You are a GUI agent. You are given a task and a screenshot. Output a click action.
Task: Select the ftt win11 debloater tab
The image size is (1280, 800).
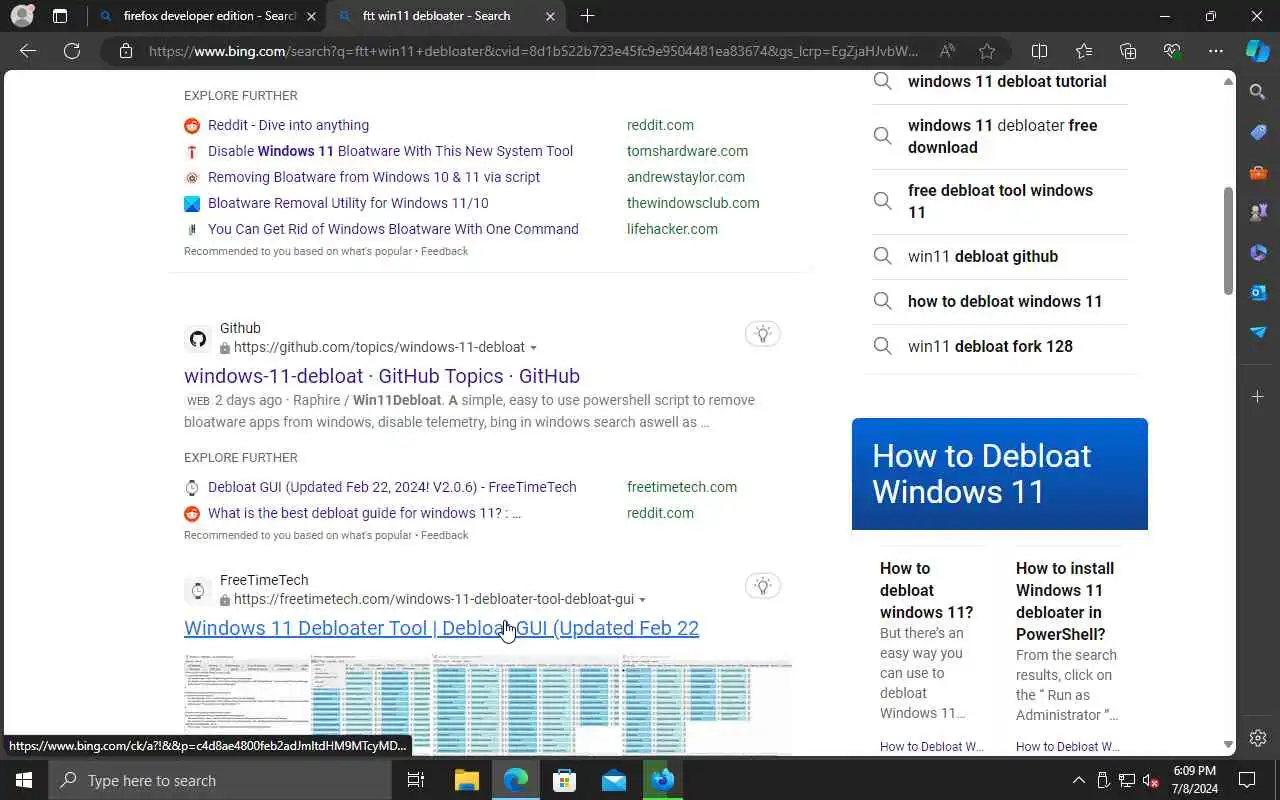[449, 16]
